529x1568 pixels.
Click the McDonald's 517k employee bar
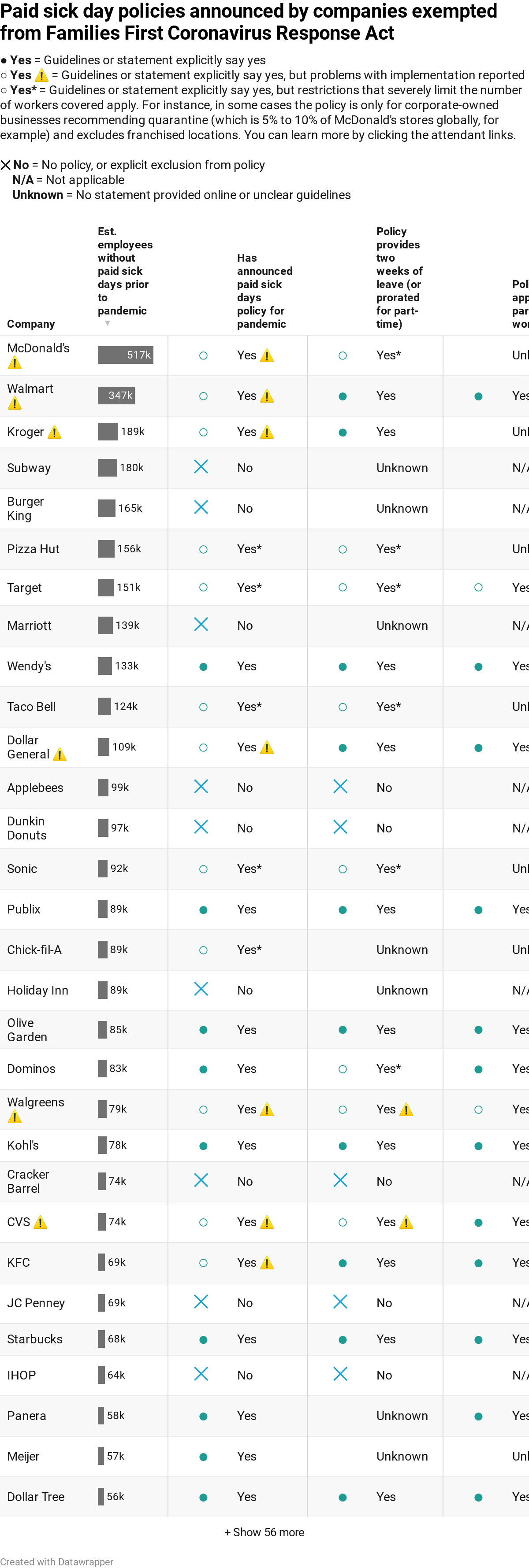(126, 355)
